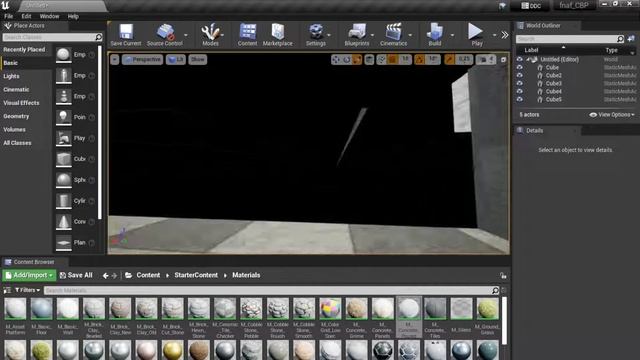Open the Help menu
Viewport: 640px width, 360px height.
coord(73,16)
